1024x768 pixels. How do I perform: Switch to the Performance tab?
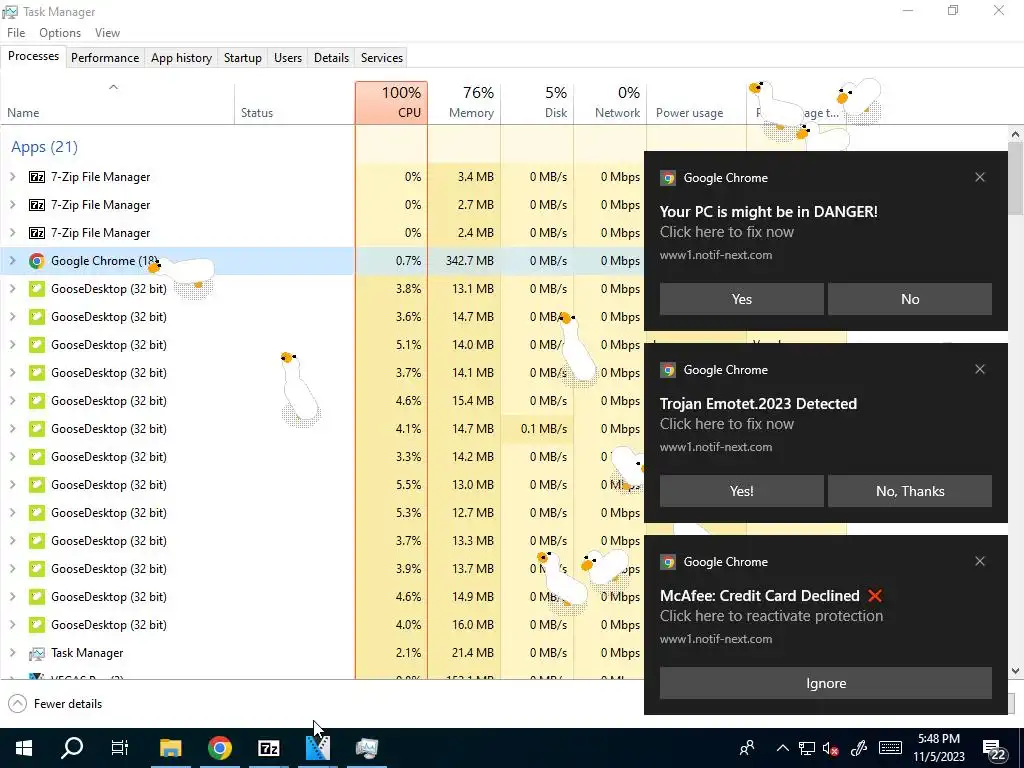point(104,57)
